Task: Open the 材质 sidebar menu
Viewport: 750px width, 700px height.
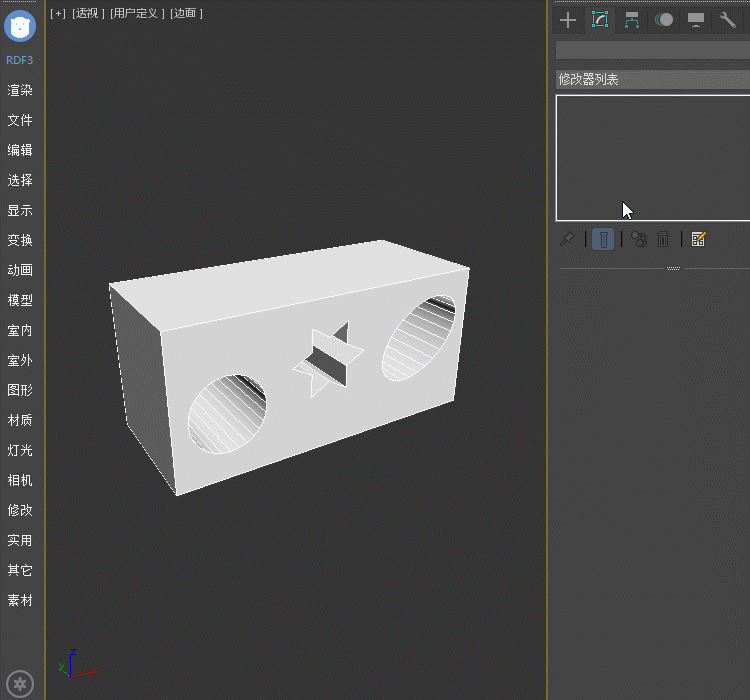Action: (x=20, y=420)
